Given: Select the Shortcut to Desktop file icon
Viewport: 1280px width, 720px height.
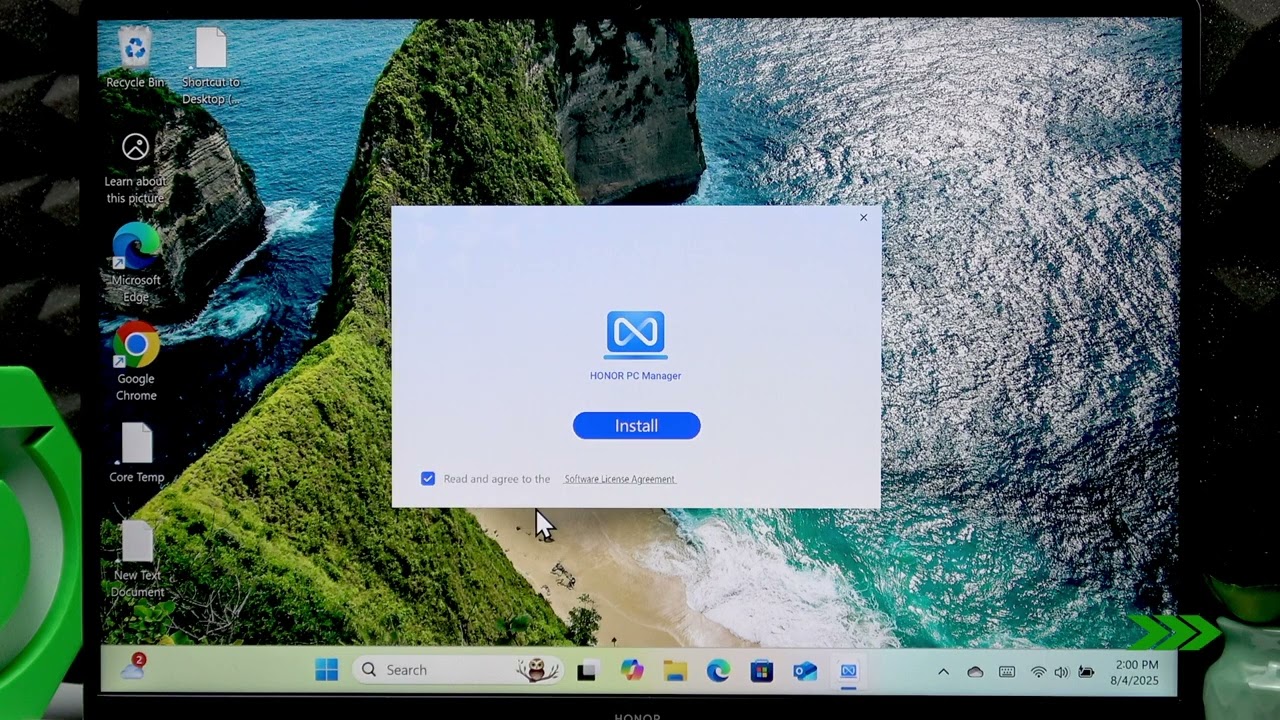Looking at the screenshot, I should tap(211, 66).
